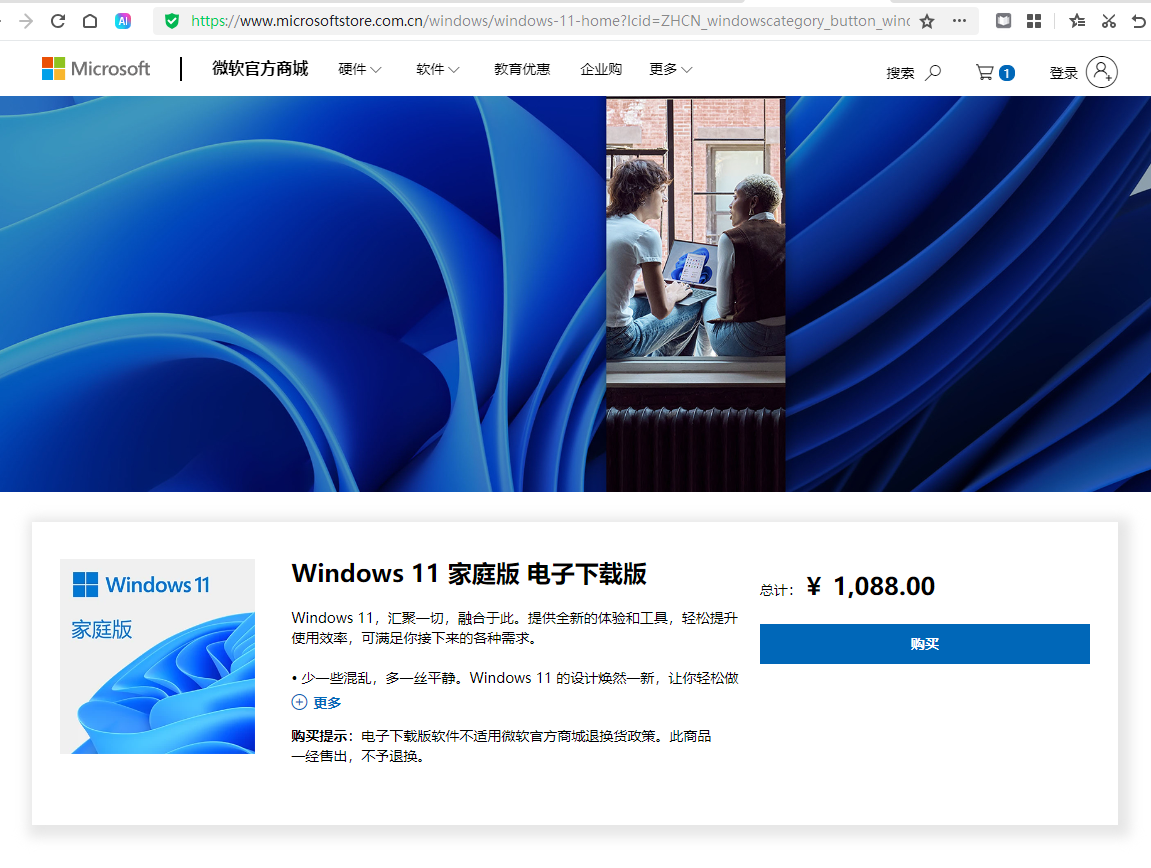Click the Windows 11 家庭版 product box image

point(158,657)
